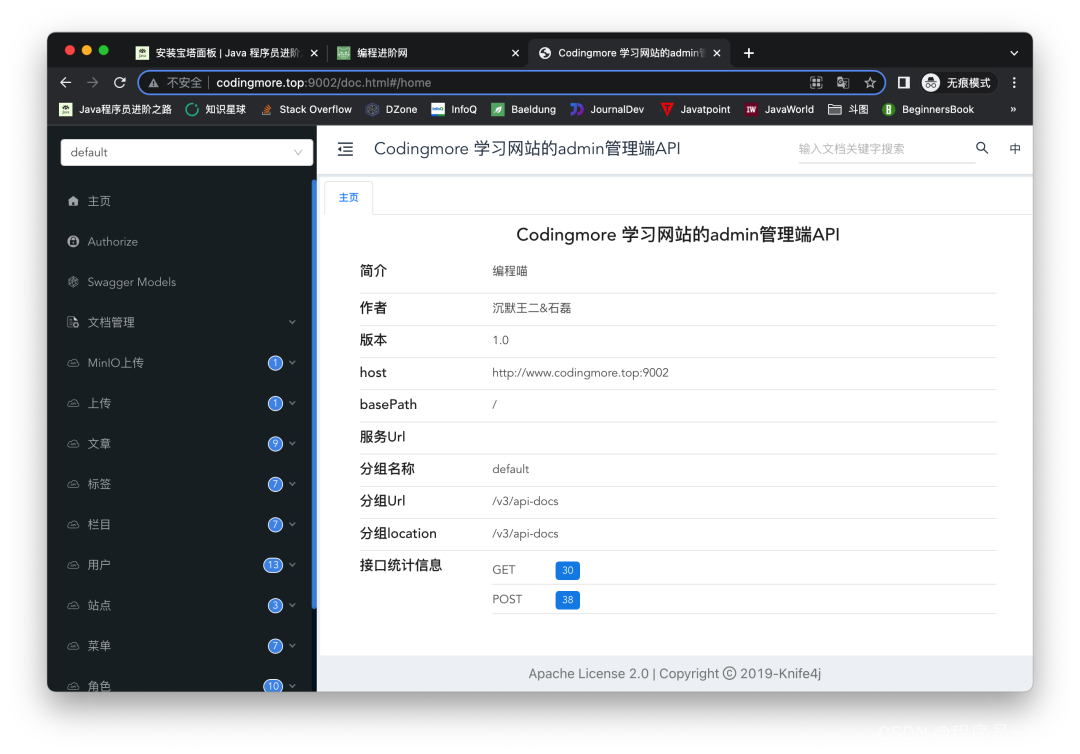Click the sidebar vertical scrollbar

coord(314,395)
